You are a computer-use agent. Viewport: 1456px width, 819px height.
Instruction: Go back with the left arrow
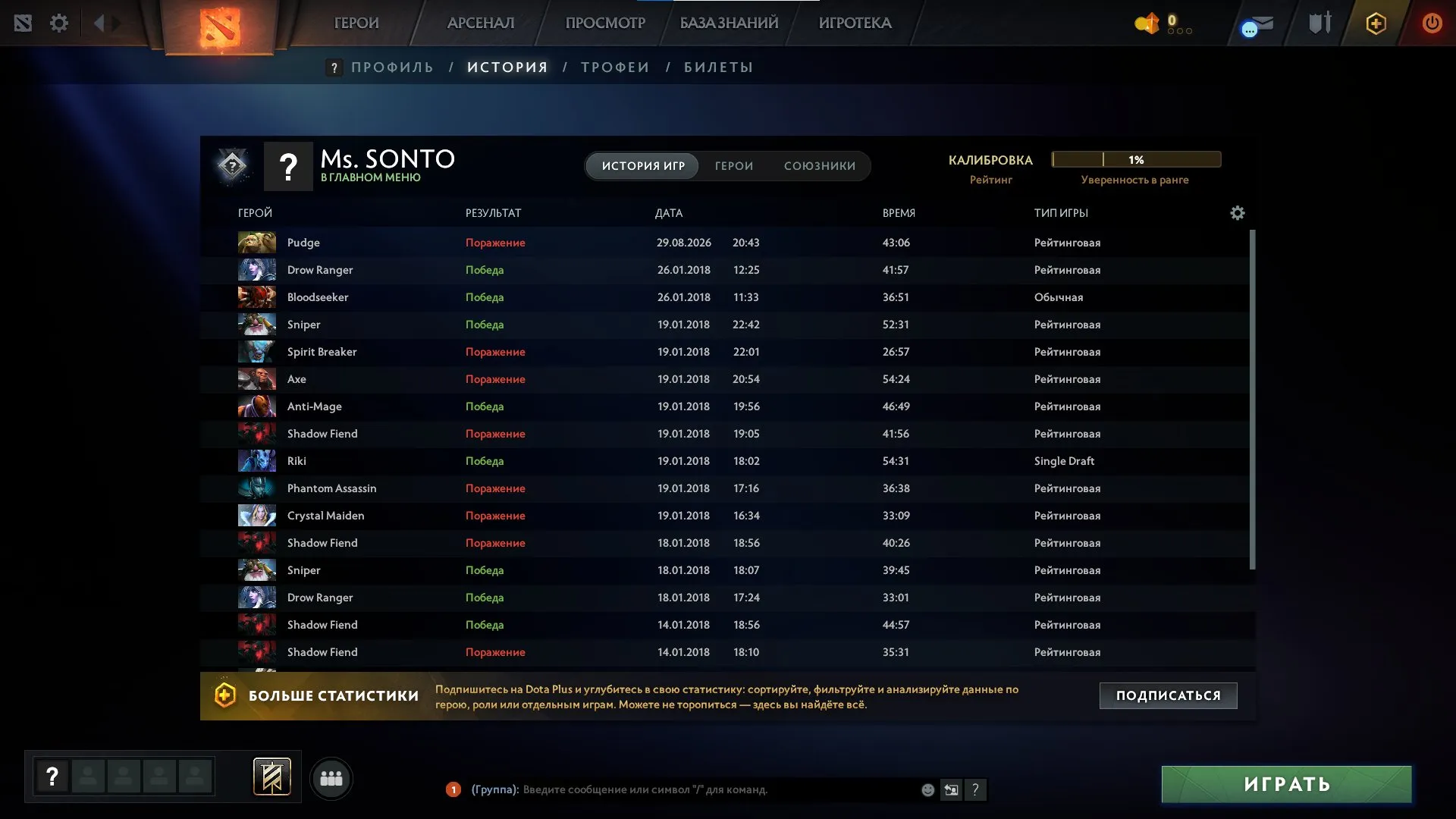point(99,23)
